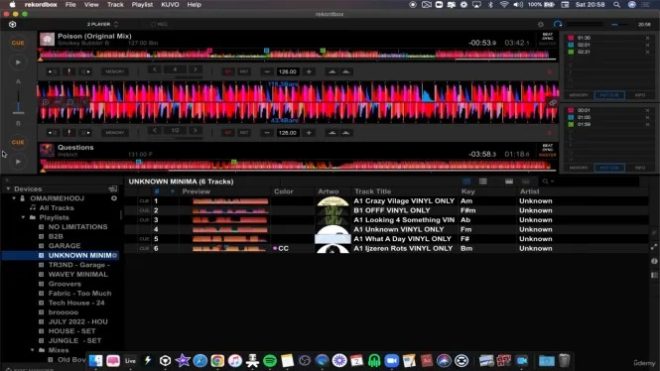Toggle loop IN on Poison deck
Image resolution: width=660 pixels, height=371 pixels.
228,72
